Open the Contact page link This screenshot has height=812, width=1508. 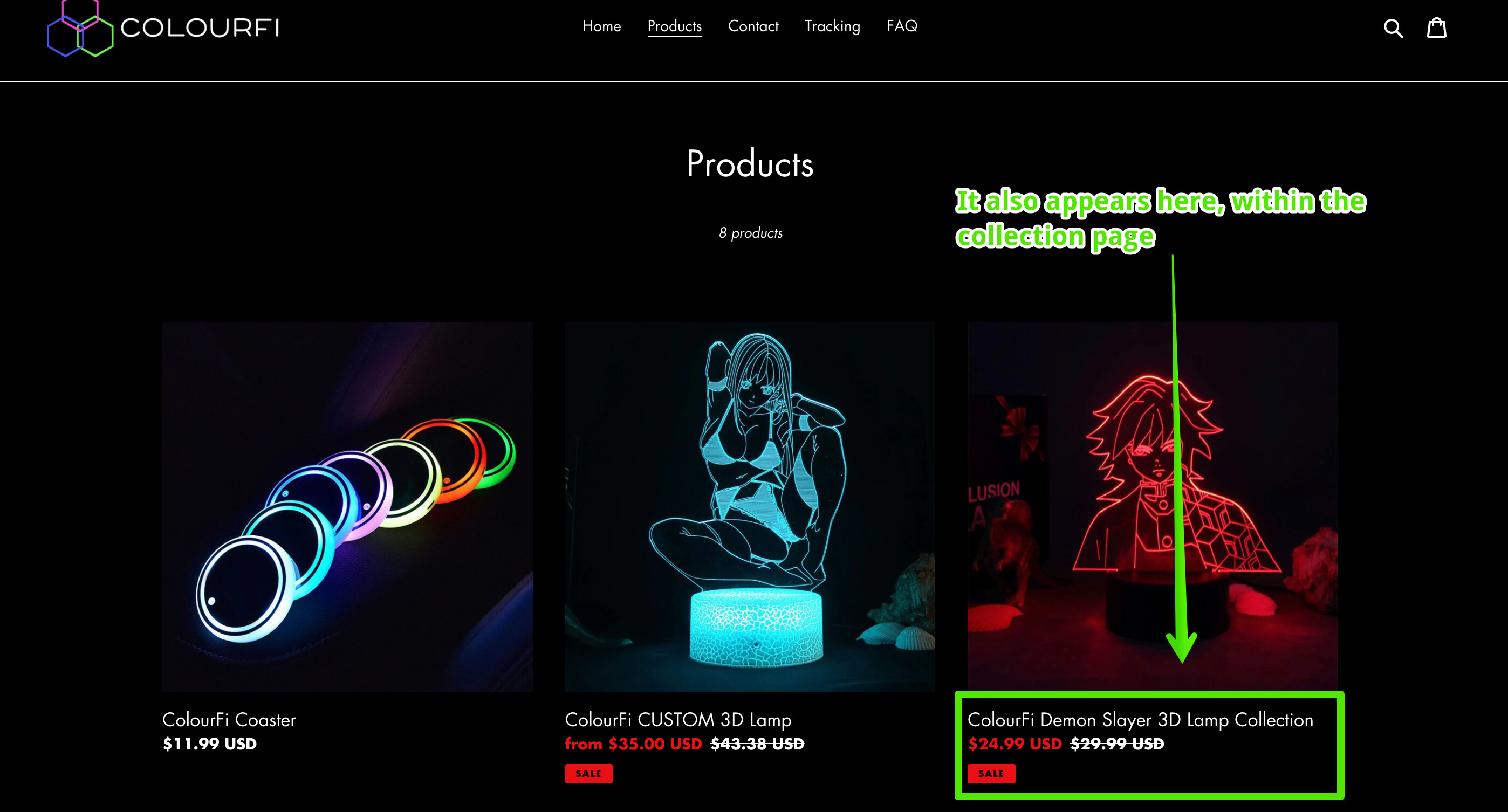[753, 26]
